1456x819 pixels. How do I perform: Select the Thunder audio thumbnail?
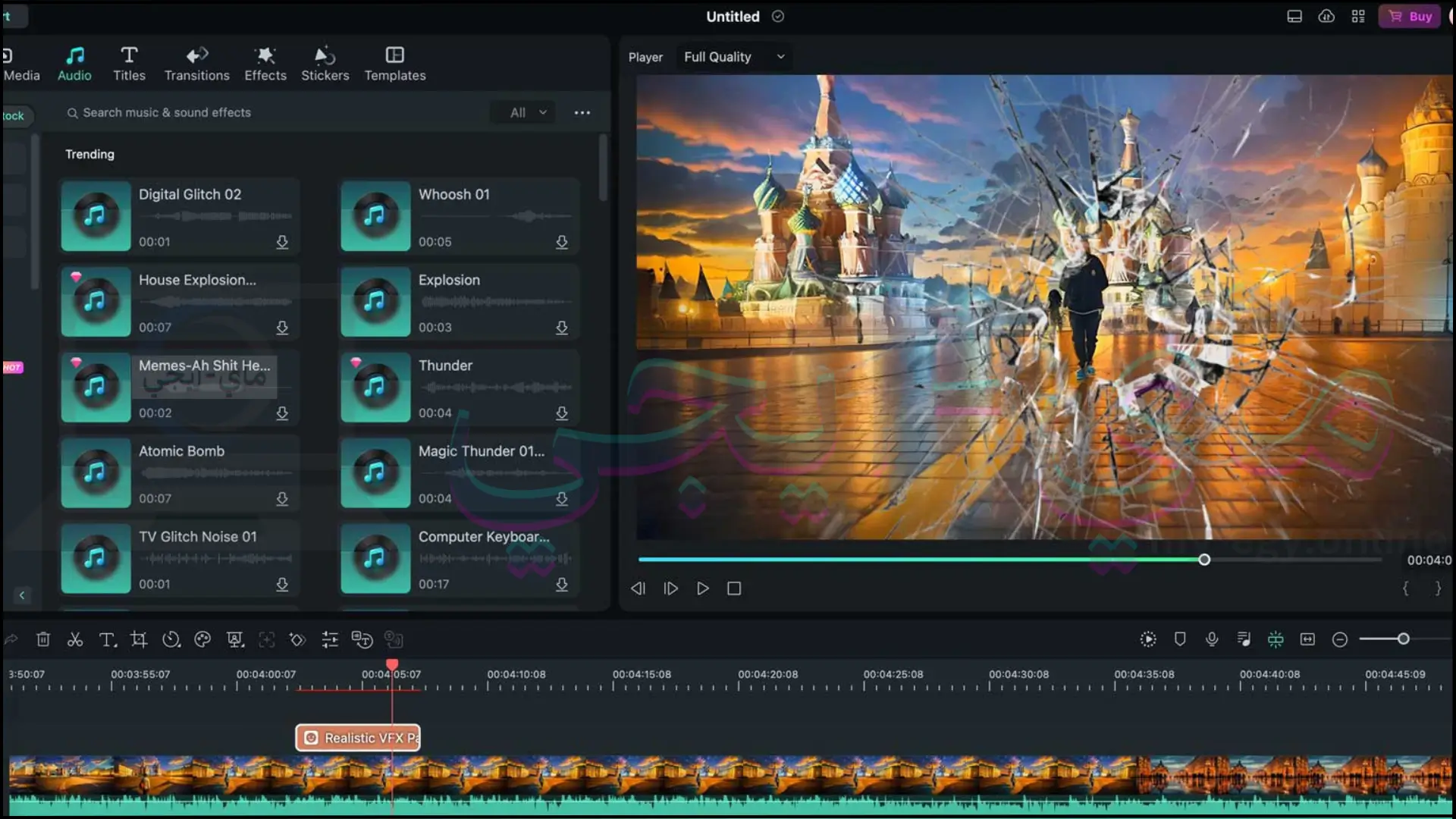point(375,387)
